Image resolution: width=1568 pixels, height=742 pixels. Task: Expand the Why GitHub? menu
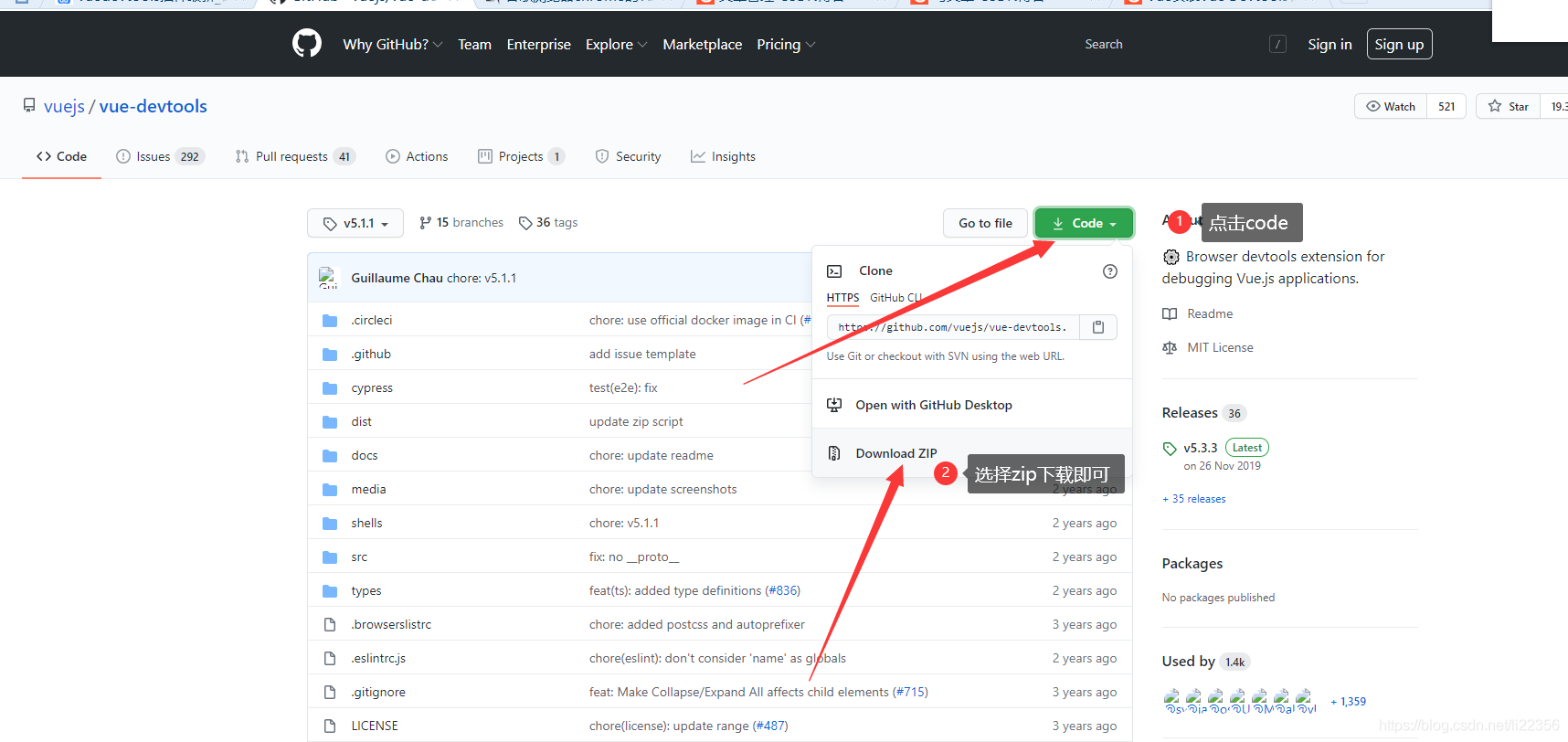click(393, 44)
